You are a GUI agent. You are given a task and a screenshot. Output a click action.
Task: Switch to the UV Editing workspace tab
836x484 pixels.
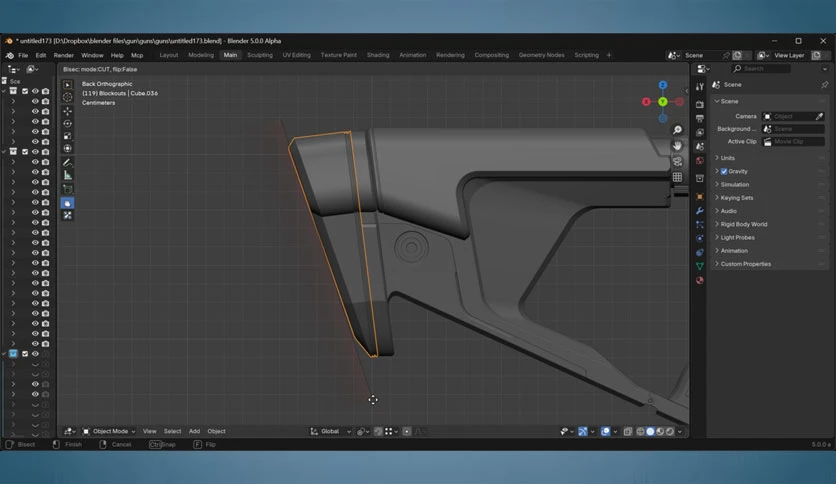pos(296,55)
